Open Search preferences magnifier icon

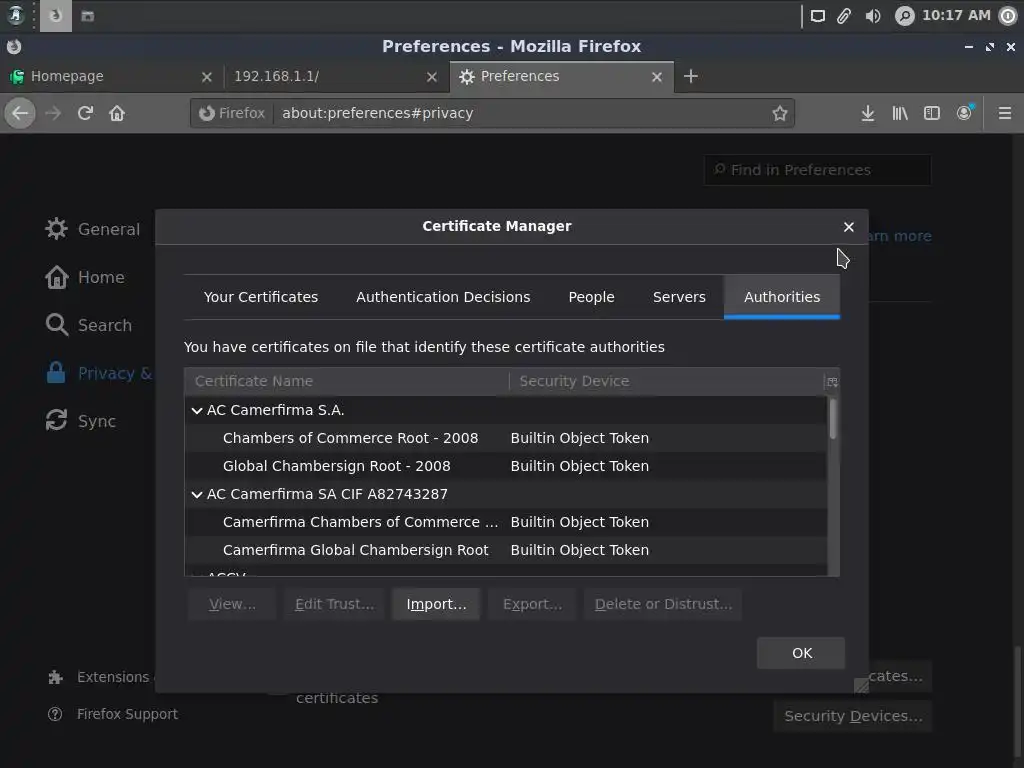(x=56, y=325)
